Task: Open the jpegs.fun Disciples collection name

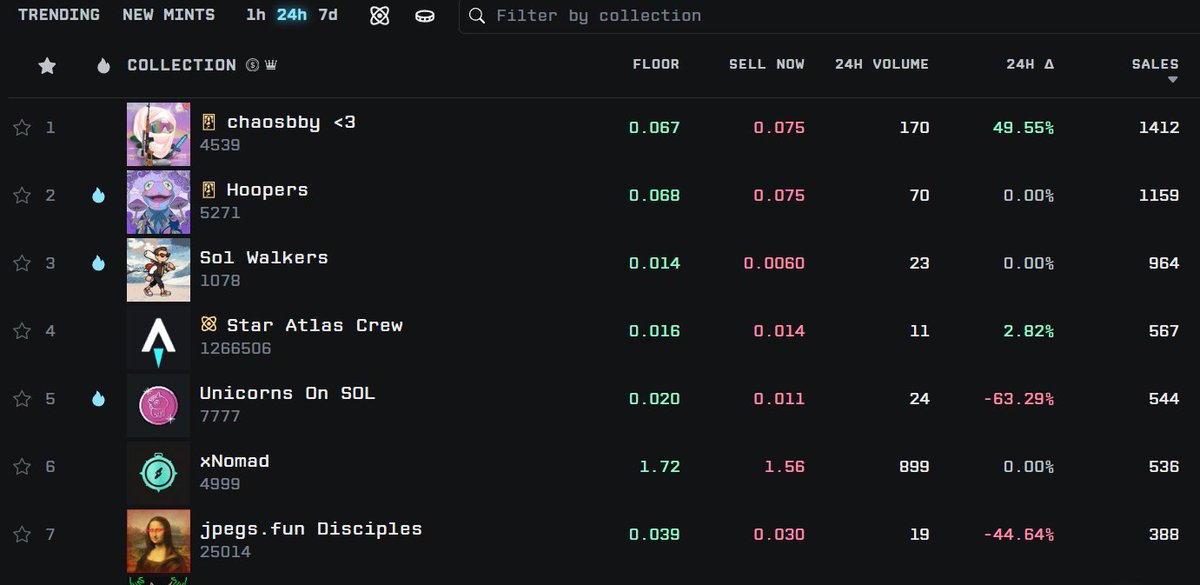Action: (x=311, y=528)
